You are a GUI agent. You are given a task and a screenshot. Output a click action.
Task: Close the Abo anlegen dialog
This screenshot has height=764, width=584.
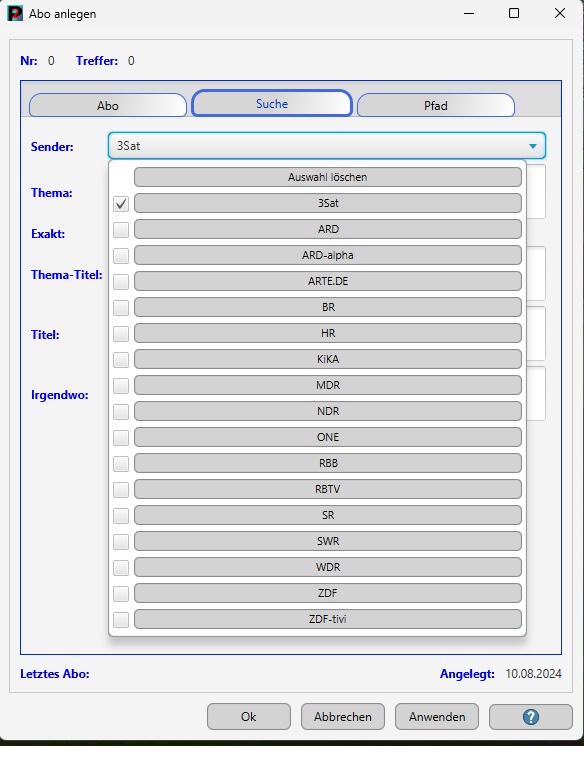coord(560,14)
